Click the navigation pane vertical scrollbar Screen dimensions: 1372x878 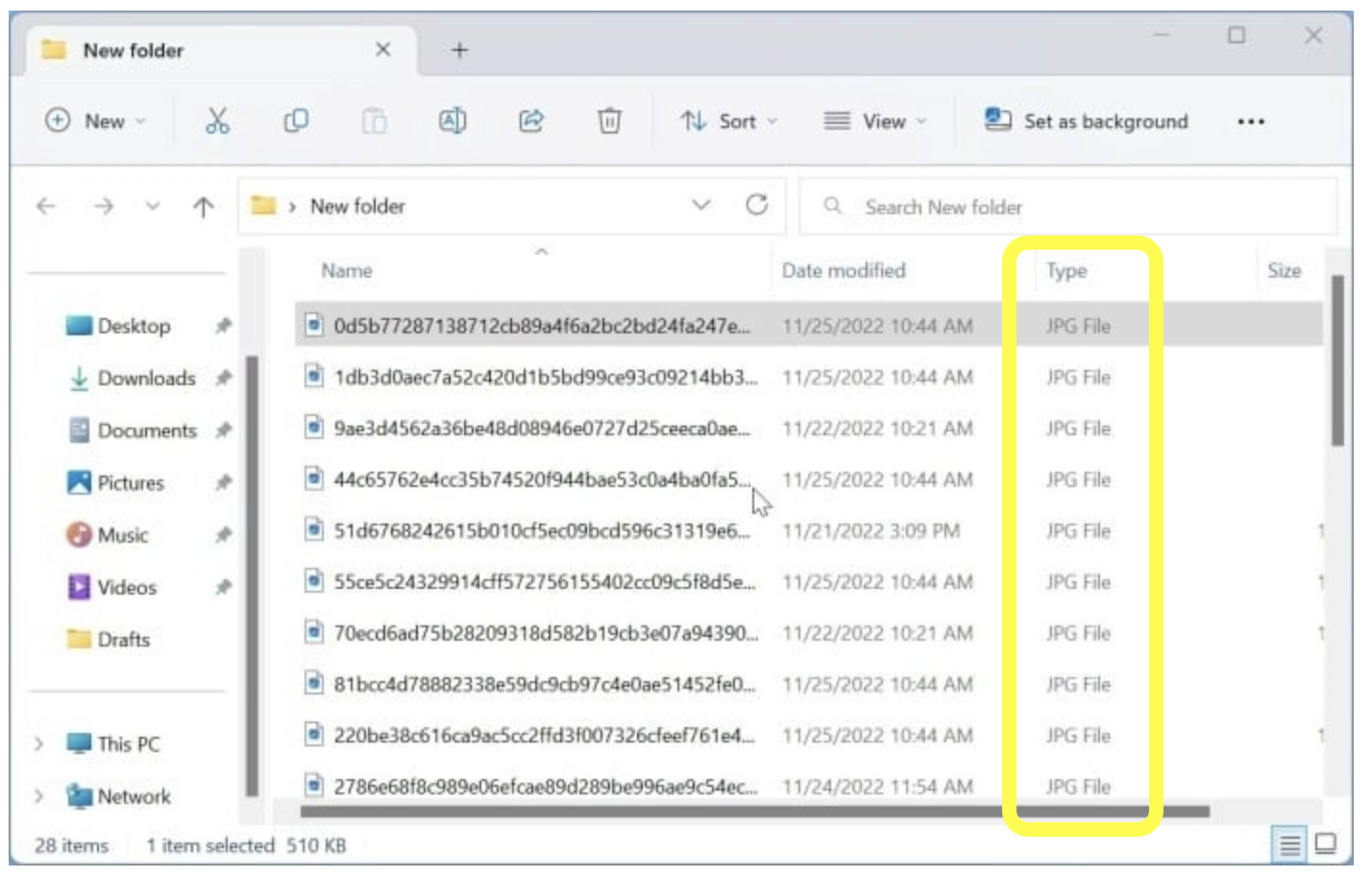252,575
